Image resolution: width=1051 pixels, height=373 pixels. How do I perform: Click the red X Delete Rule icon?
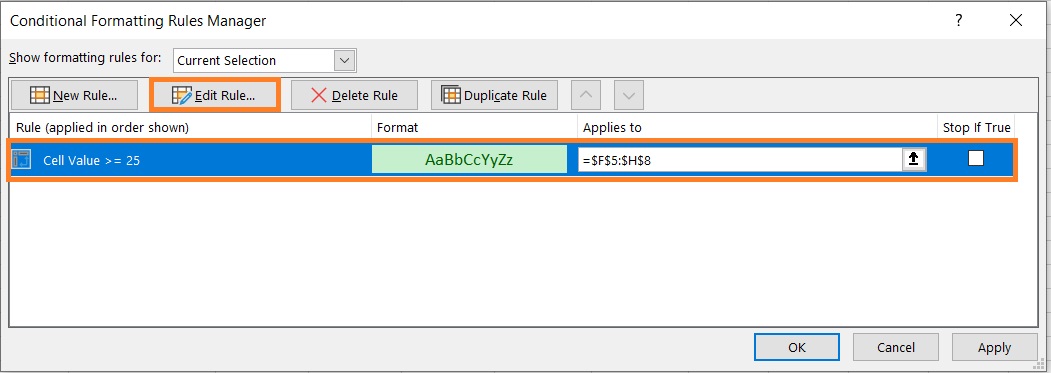point(319,95)
